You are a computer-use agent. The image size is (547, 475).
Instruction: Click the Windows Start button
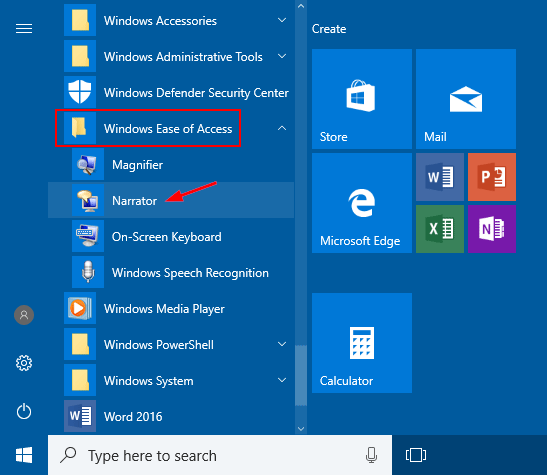pyautogui.click(x=24, y=455)
